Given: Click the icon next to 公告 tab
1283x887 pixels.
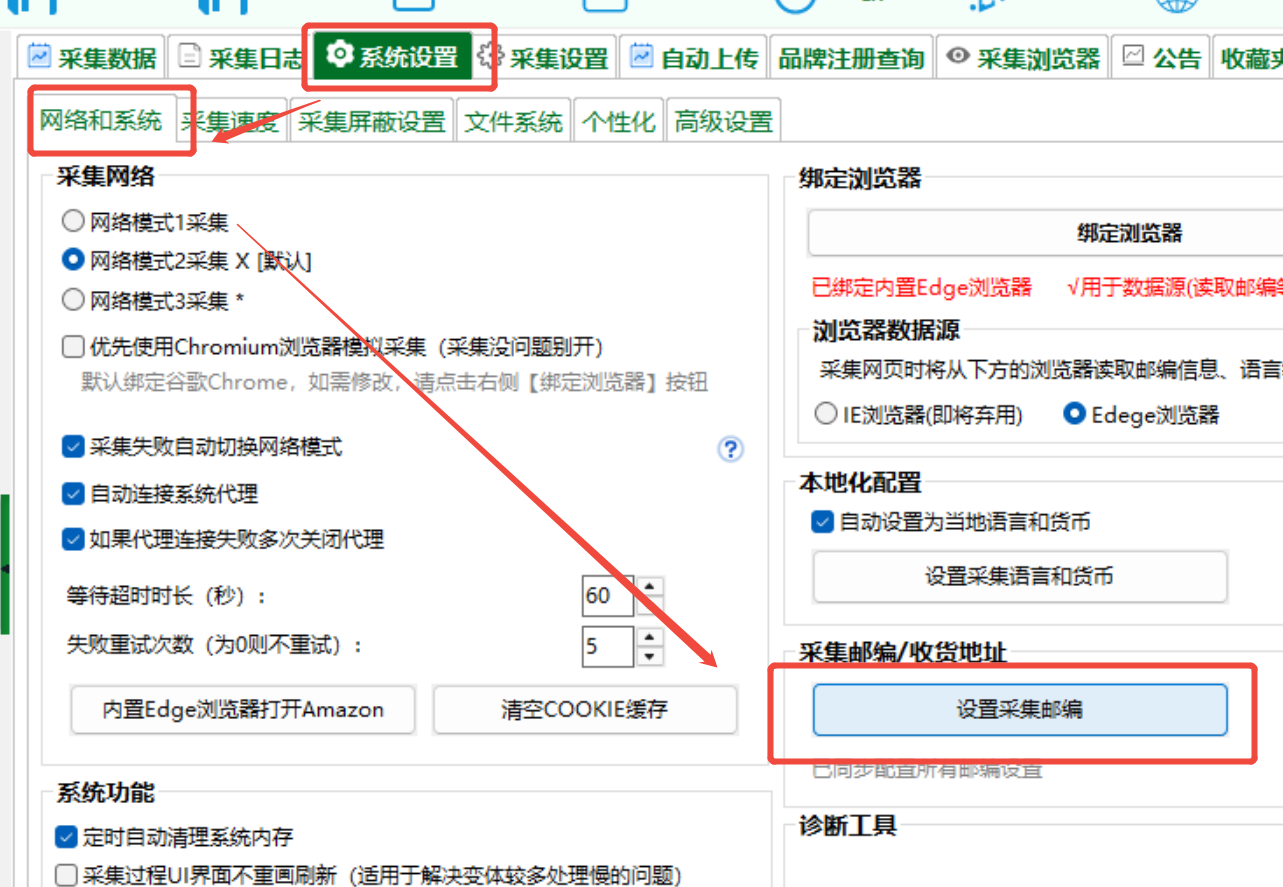Looking at the screenshot, I should pos(1132,57).
